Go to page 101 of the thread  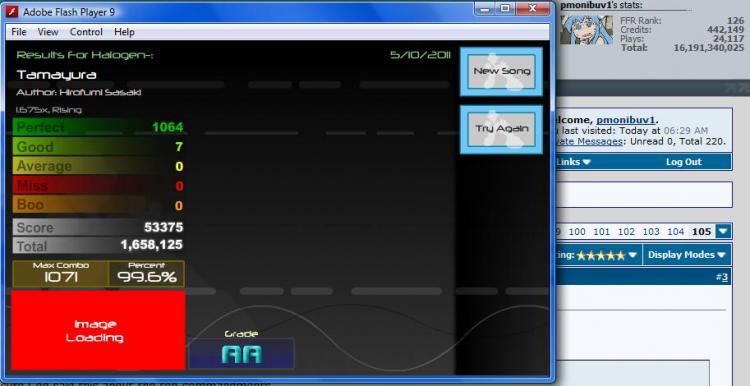[601, 232]
